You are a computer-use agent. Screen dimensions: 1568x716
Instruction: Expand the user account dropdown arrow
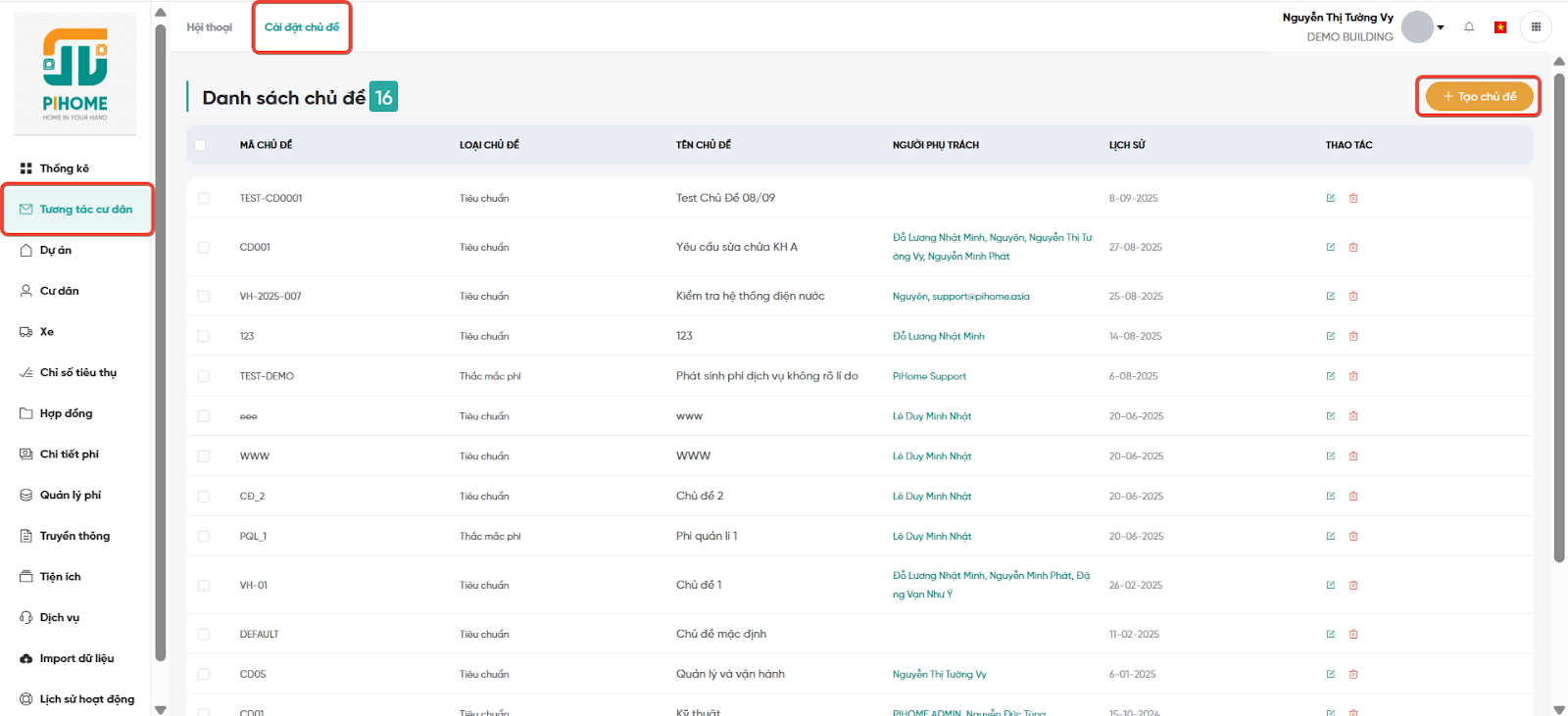coord(1441,27)
